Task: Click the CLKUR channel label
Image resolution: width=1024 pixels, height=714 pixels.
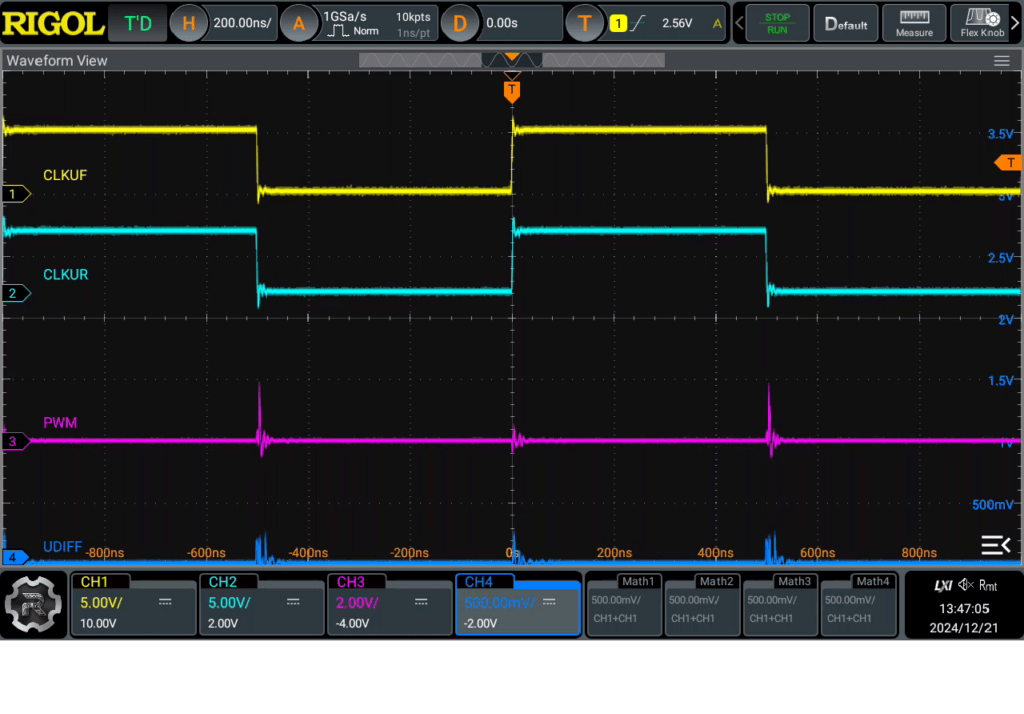Action: pyautogui.click(x=65, y=274)
